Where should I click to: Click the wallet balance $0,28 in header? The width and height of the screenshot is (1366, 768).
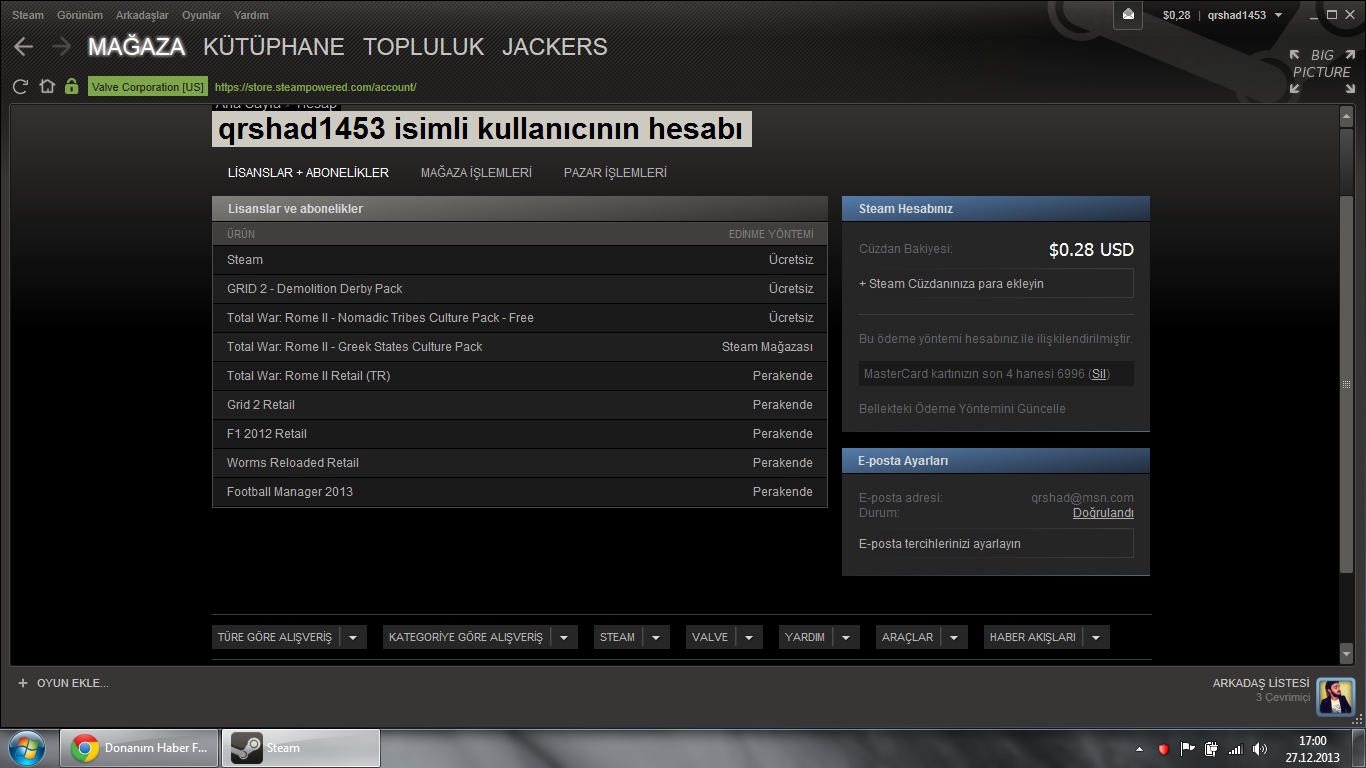click(x=1176, y=15)
